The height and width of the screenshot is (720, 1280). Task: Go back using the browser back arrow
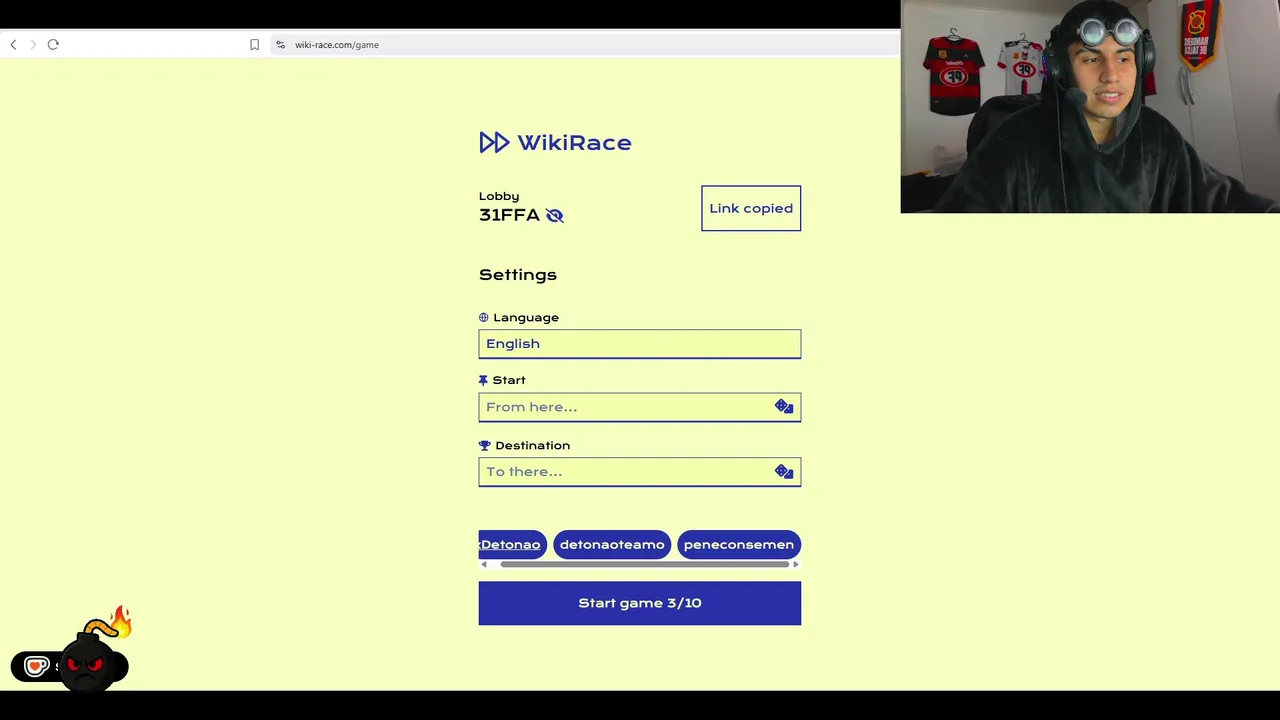13,44
